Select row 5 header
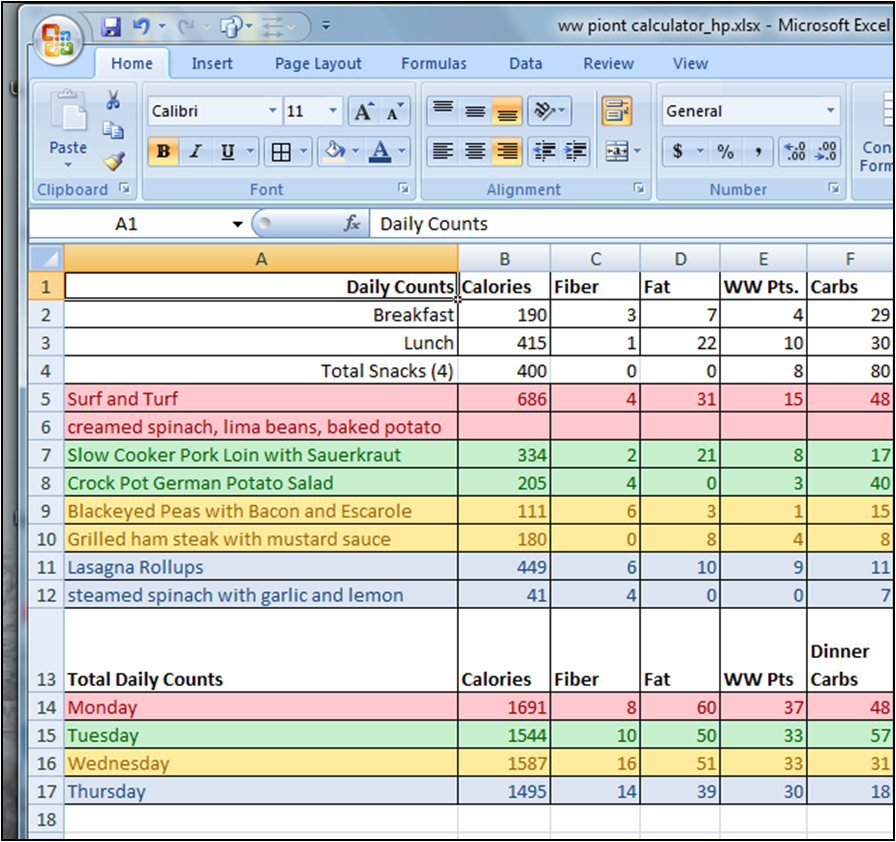 (46, 399)
